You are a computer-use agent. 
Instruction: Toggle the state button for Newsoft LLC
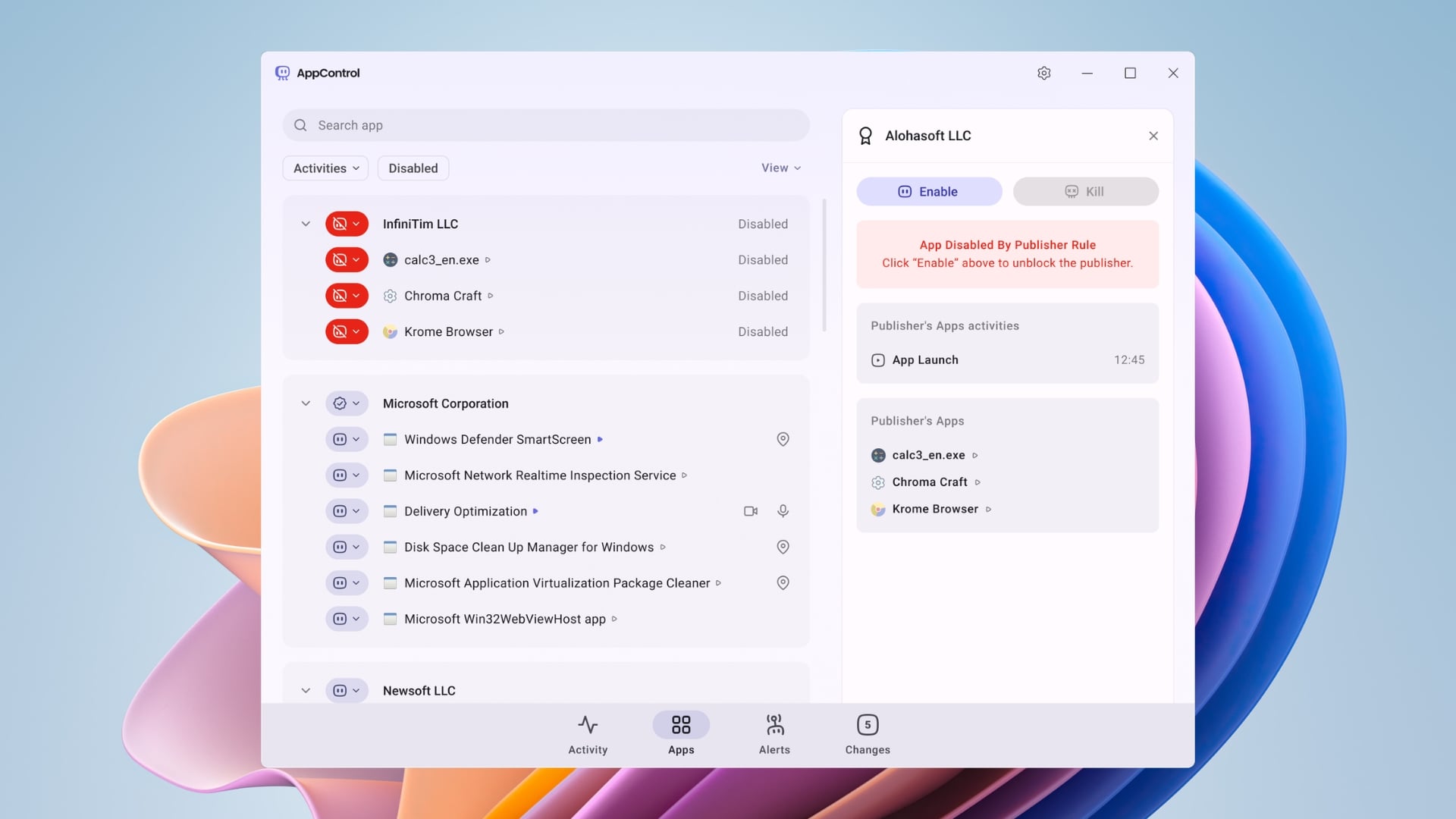click(x=347, y=691)
